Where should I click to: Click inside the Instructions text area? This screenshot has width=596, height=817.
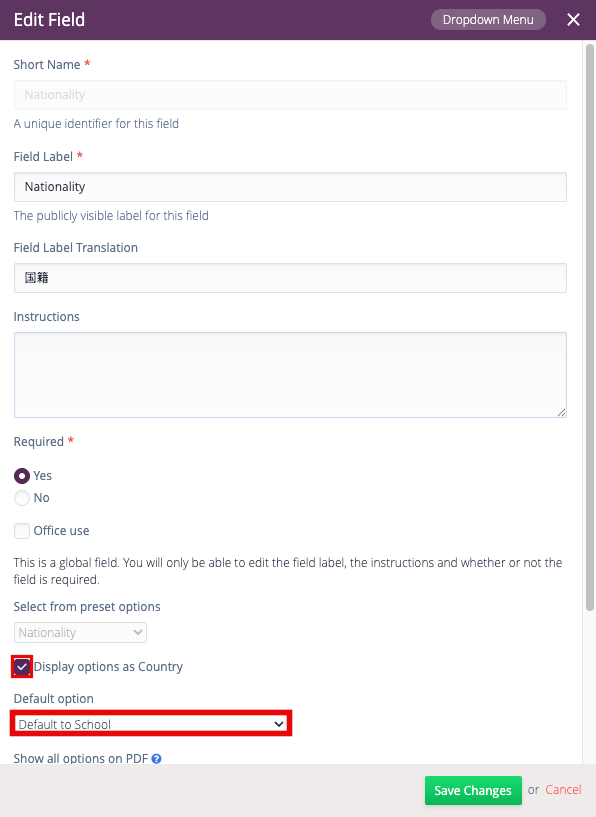coord(290,375)
